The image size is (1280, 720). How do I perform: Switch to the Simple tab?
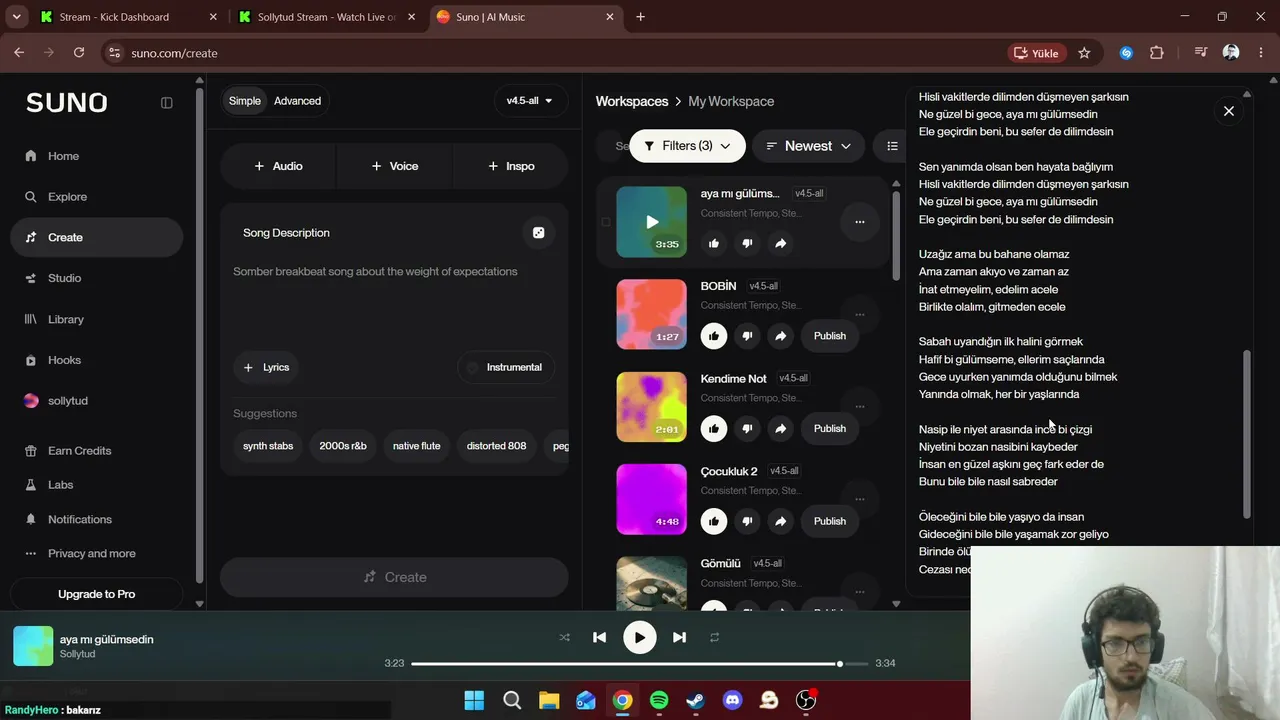tap(244, 101)
